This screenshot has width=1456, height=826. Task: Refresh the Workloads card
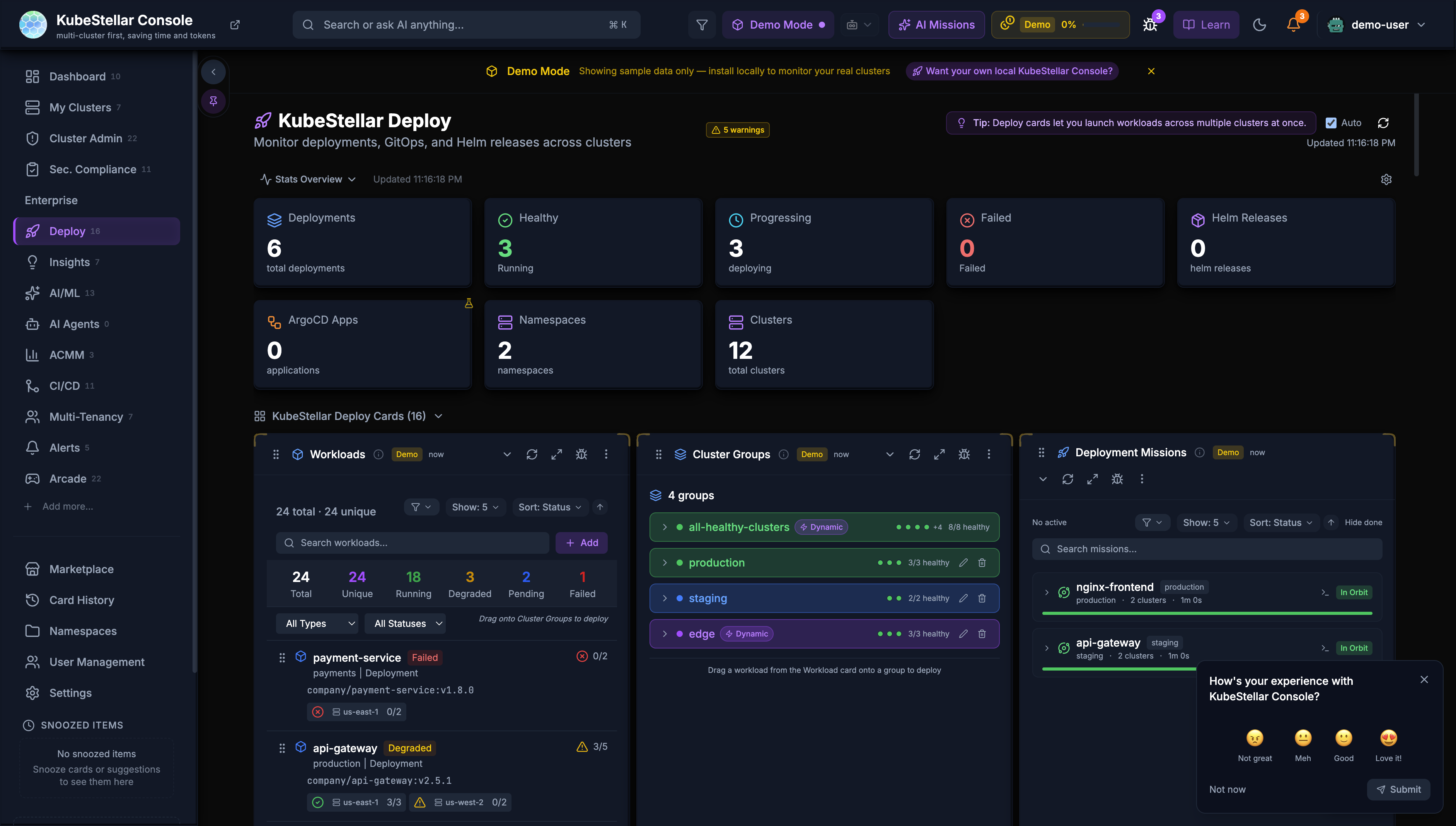coord(532,454)
